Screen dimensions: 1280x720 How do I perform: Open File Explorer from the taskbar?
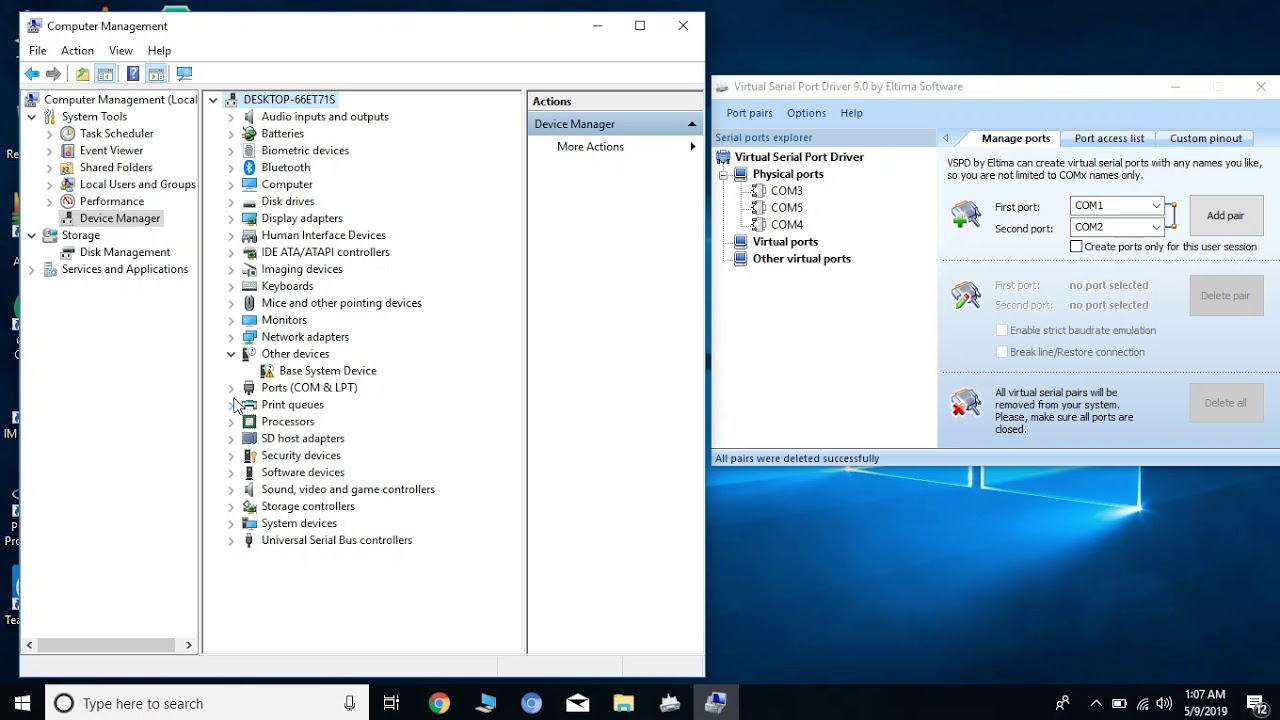(x=623, y=703)
